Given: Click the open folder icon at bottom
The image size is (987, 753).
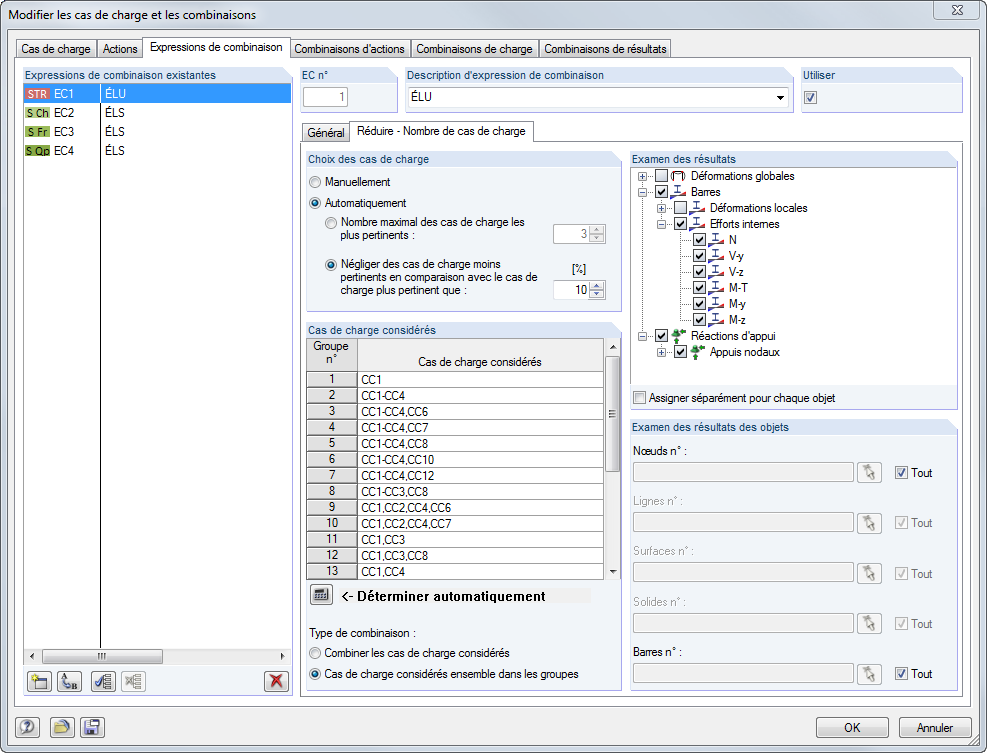Looking at the screenshot, I should tap(61, 727).
